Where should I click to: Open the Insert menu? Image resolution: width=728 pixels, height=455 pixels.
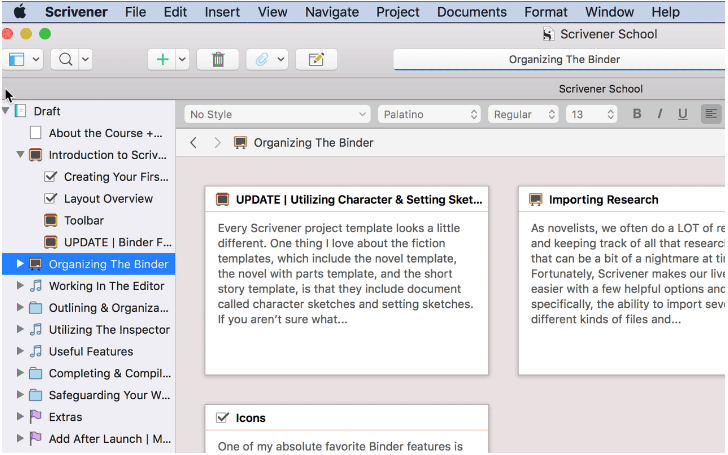point(222,12)
